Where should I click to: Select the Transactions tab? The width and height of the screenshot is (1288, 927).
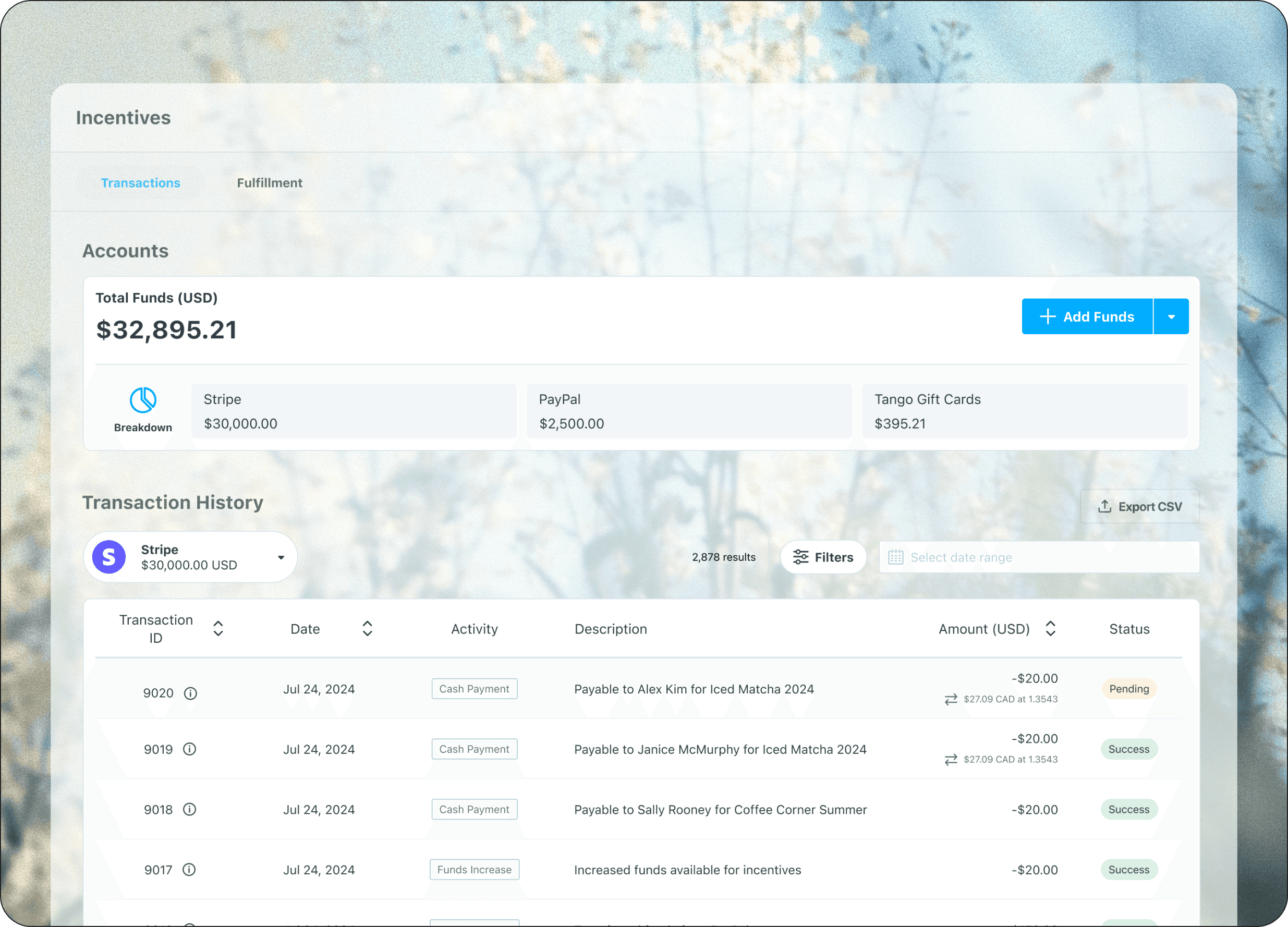(x=140, y=183)
